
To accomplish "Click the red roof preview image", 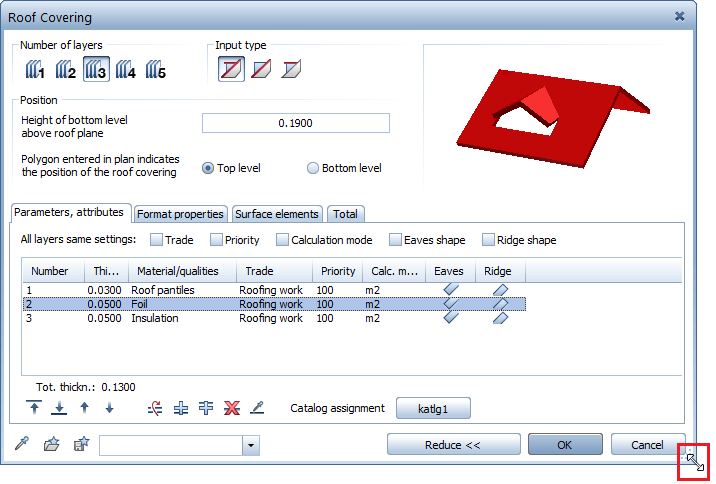I will pos(553,119).
